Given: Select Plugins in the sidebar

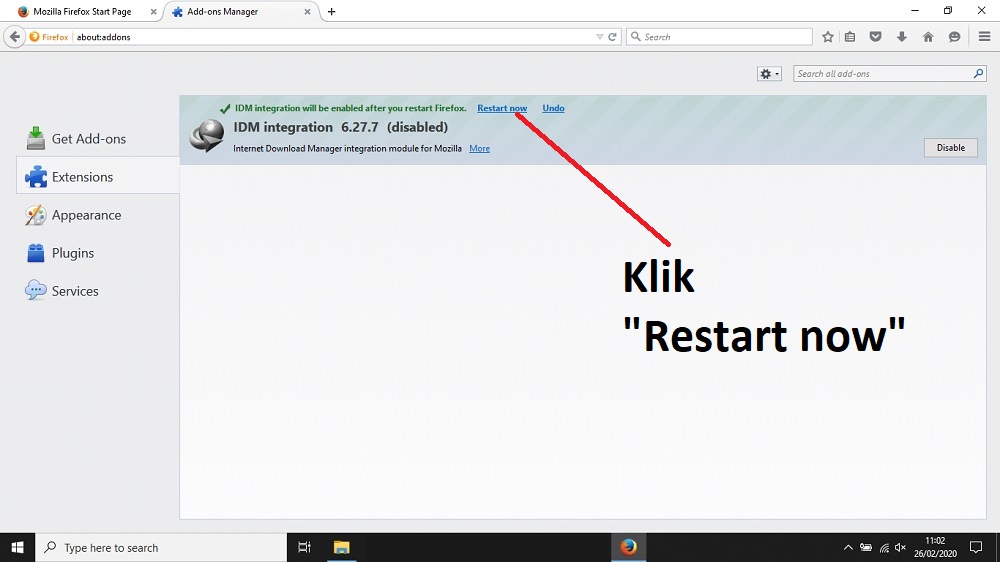Looking at the screenshot, I should click(72, 253).
